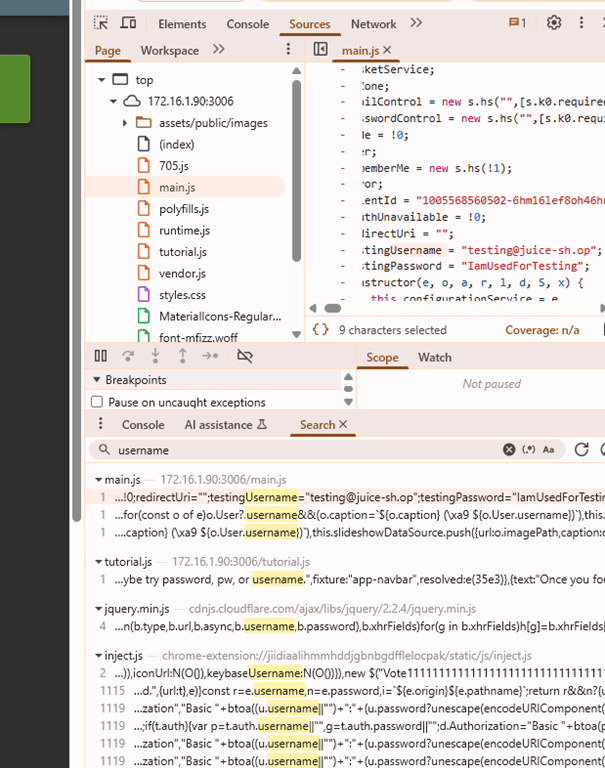Screen dimensions: 605x768
Task: Collapse the Breakpoints section
Action: pos(97,380)
